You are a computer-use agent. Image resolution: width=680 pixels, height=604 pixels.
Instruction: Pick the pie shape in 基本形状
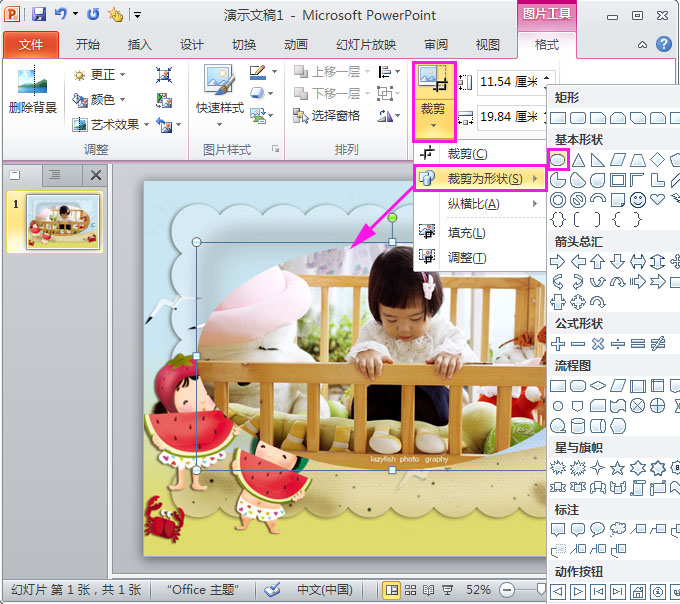(x=558, y=180)
